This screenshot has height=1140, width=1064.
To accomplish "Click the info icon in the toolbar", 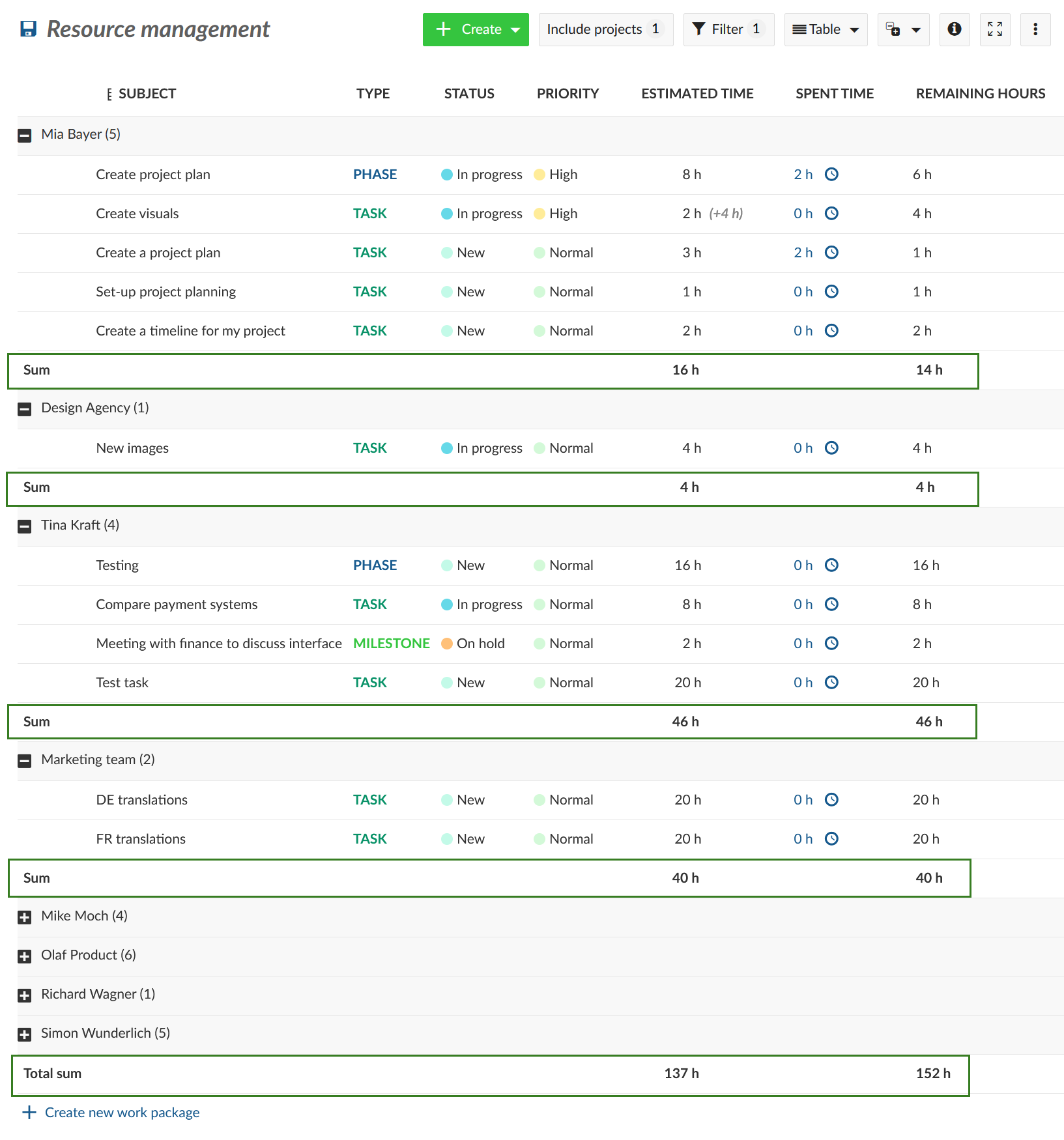I will [954, 29].
